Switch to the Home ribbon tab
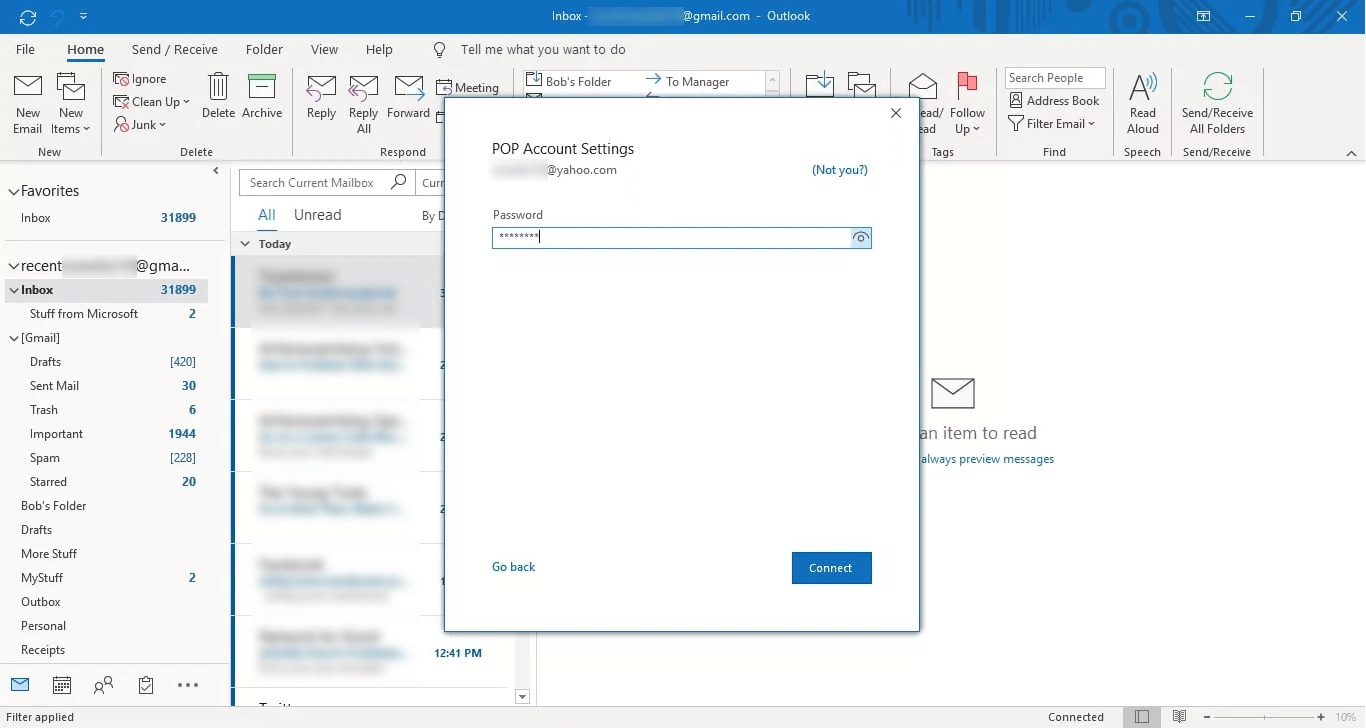Viewport: 1366px width, 728px height. pos(85,49)
